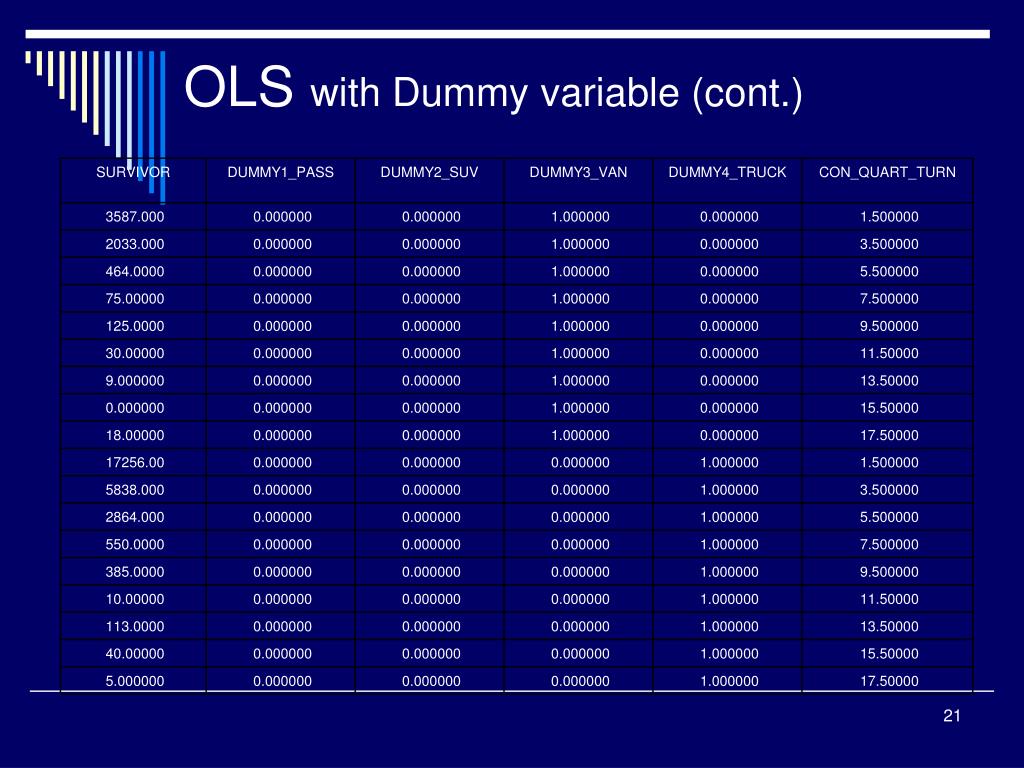
Task: Click the slide page number 21
Action: click(952, 716)
